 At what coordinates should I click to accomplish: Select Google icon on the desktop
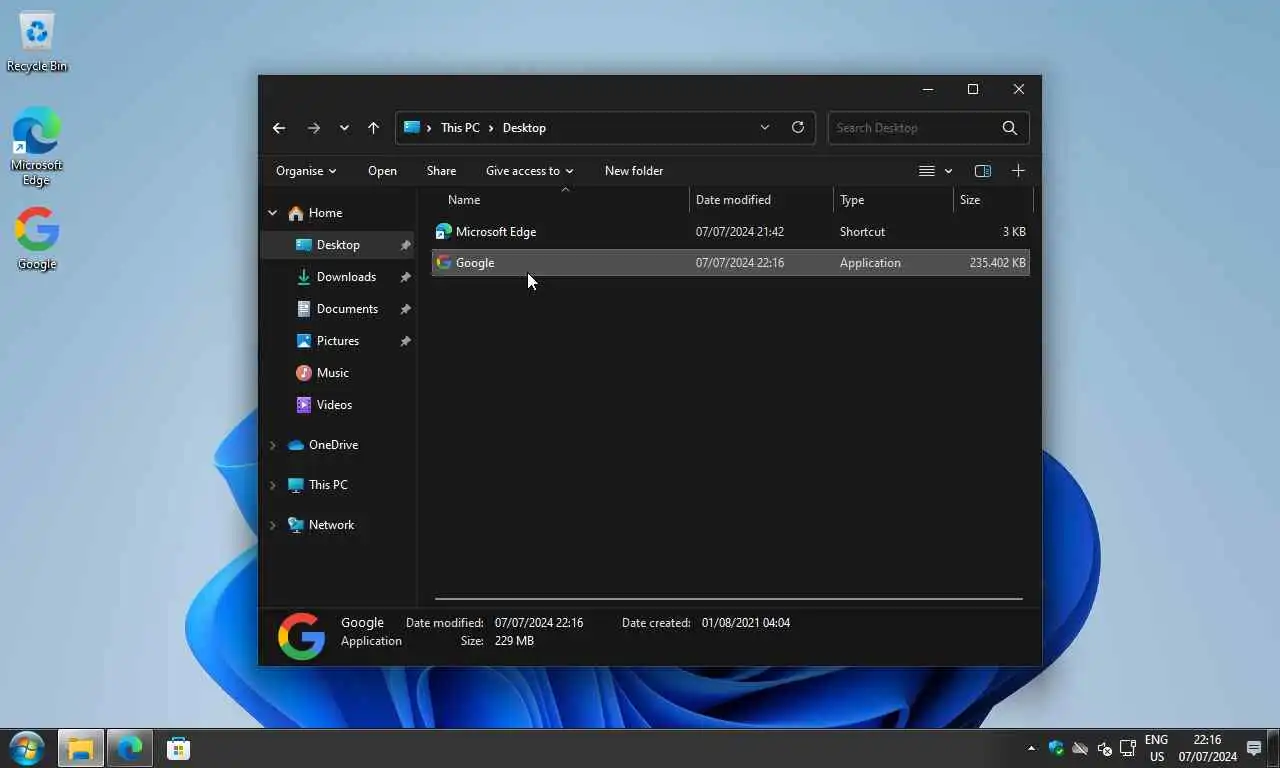click(x=37, y=239)
